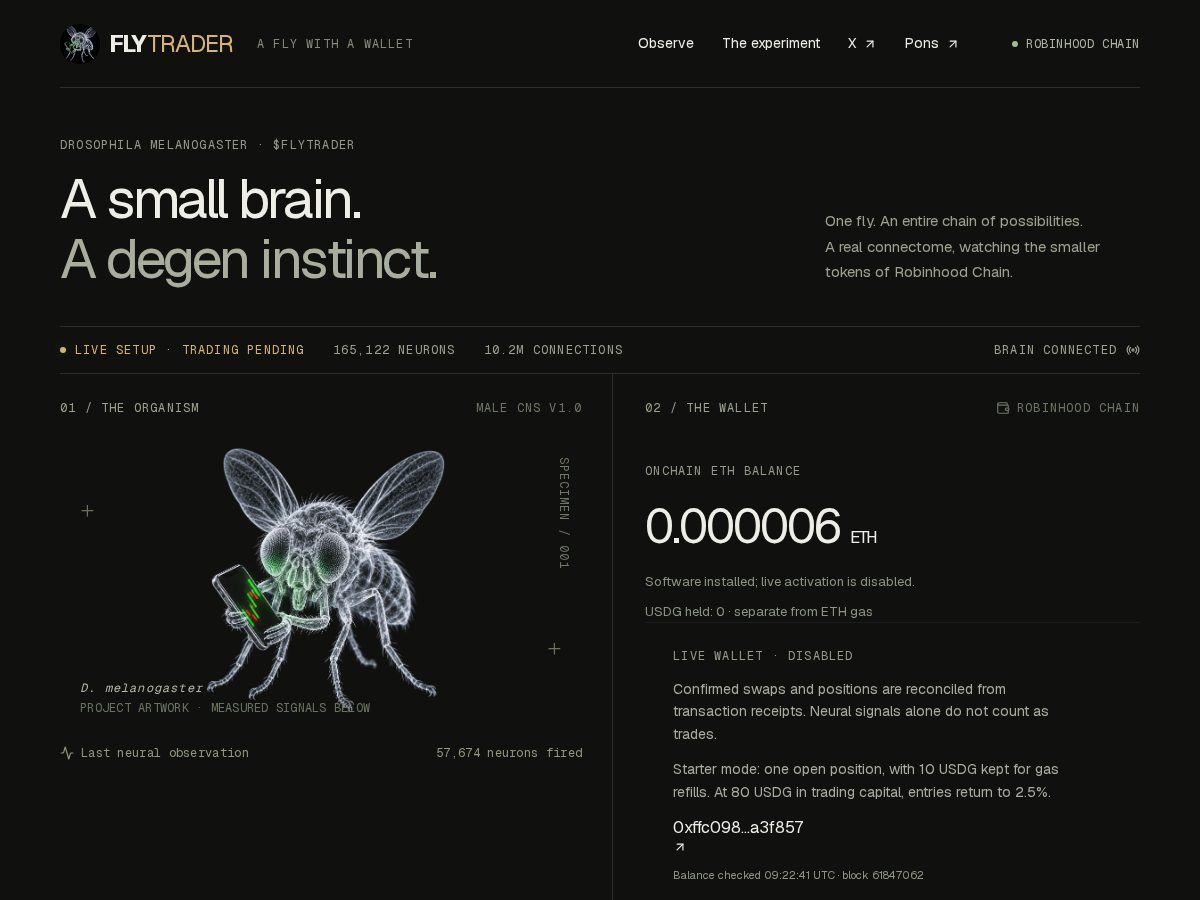Click the wallet icon beside ROBINHOOD CHAIN
Viewport: 1200px width, 900px height.
(1003, 408)
